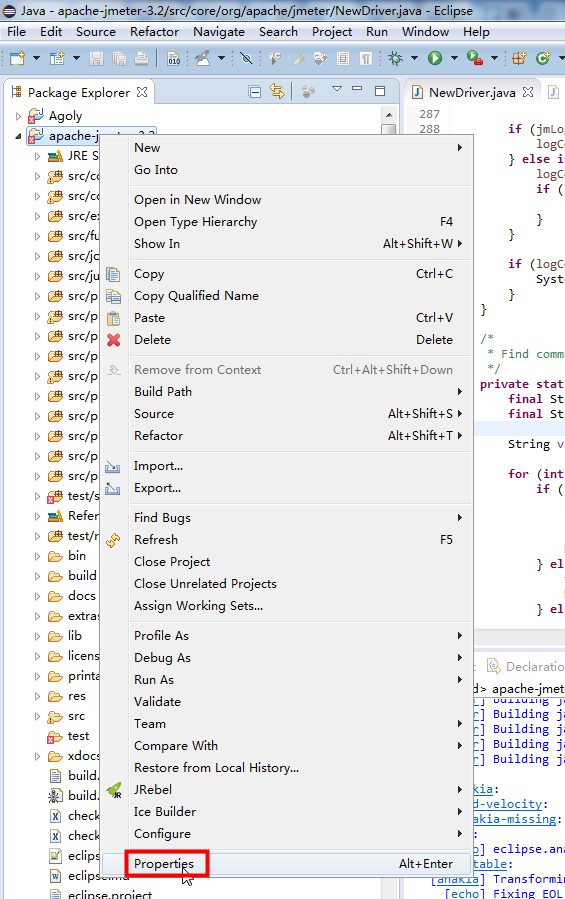The width and height of the screenshot is (565, 899).
Task: Close the NewDriver.java editor tab
Action: pos(528,92)
